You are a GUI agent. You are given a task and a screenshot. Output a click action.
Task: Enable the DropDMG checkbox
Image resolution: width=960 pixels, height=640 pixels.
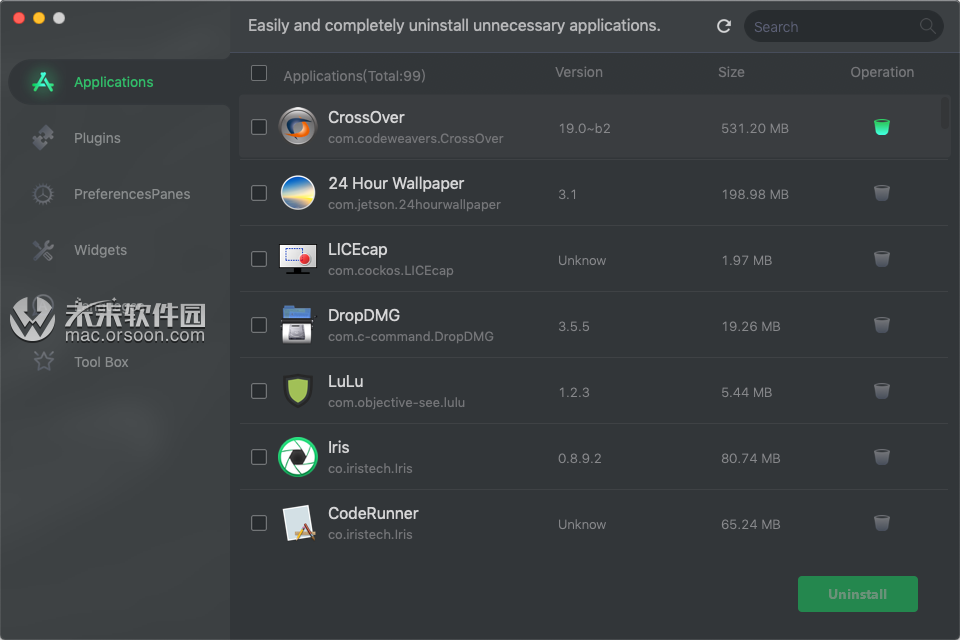click(259, 325)
